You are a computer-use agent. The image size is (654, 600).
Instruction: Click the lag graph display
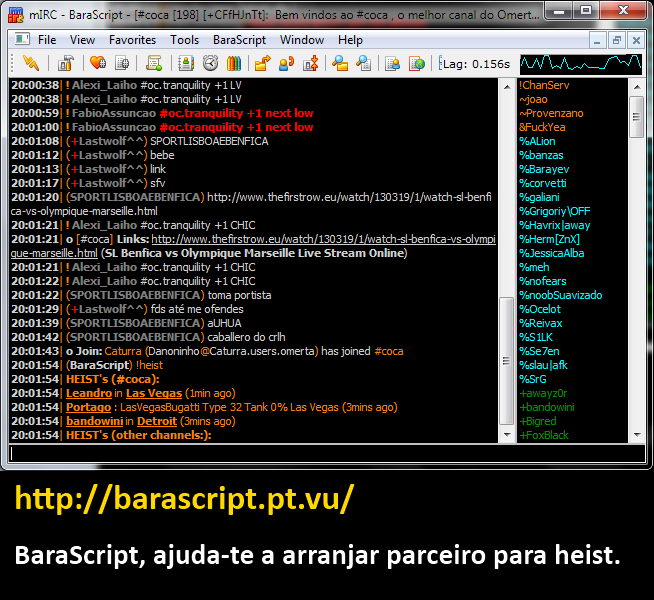tap(581, 64)
